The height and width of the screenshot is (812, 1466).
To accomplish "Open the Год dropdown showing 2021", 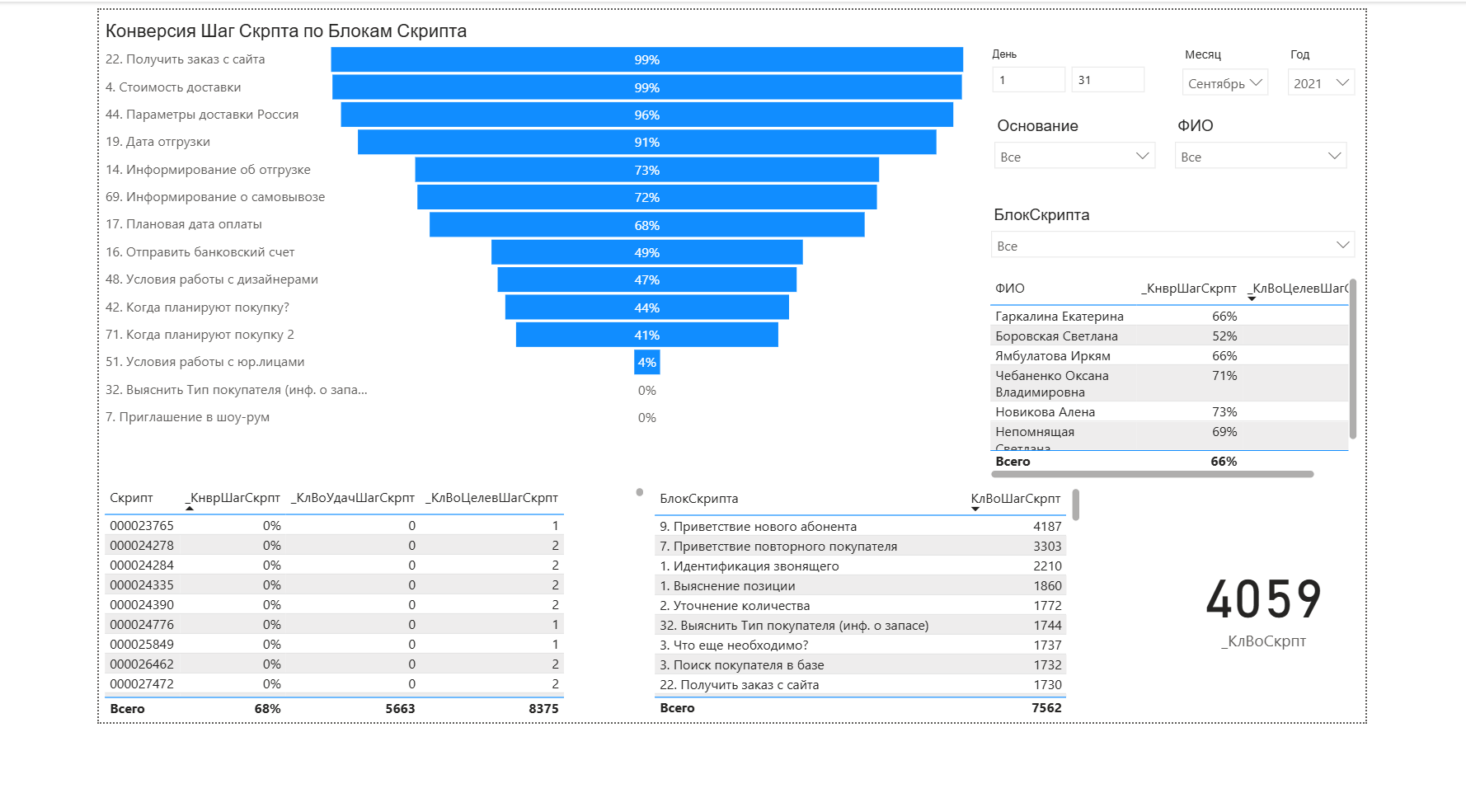I will tap(1321, 83).
